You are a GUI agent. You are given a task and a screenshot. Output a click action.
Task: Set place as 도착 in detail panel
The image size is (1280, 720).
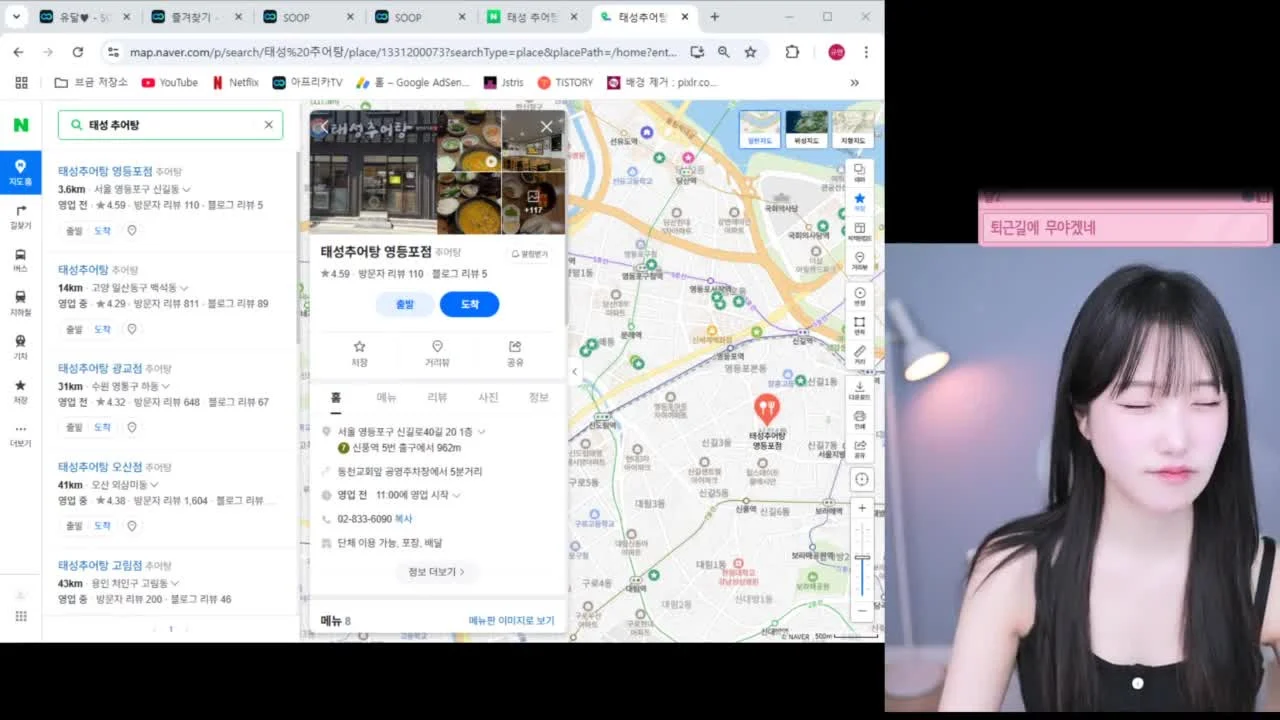tap(470, 304)
